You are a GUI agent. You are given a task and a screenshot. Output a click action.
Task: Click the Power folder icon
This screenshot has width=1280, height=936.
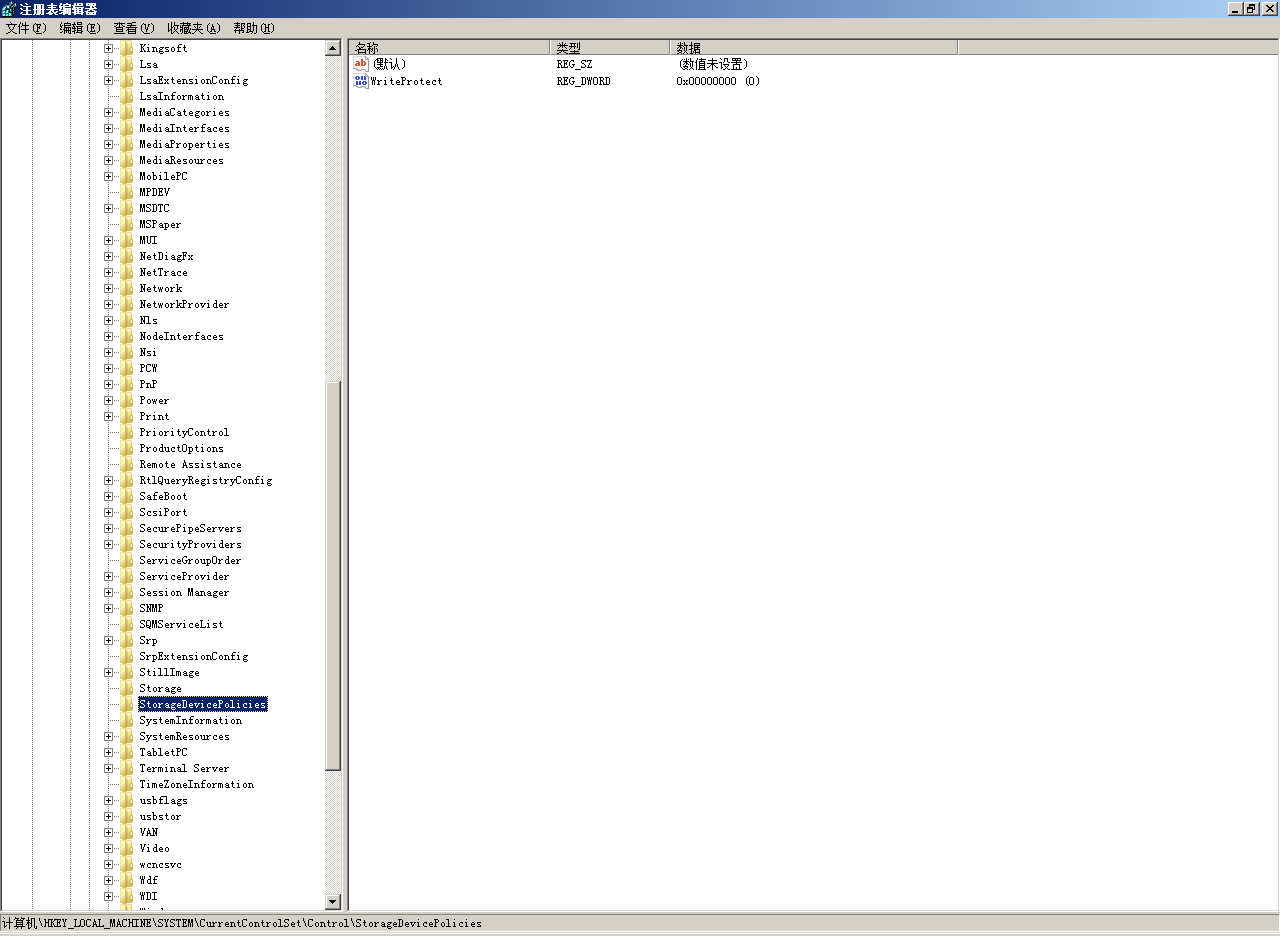click(126, 400)
